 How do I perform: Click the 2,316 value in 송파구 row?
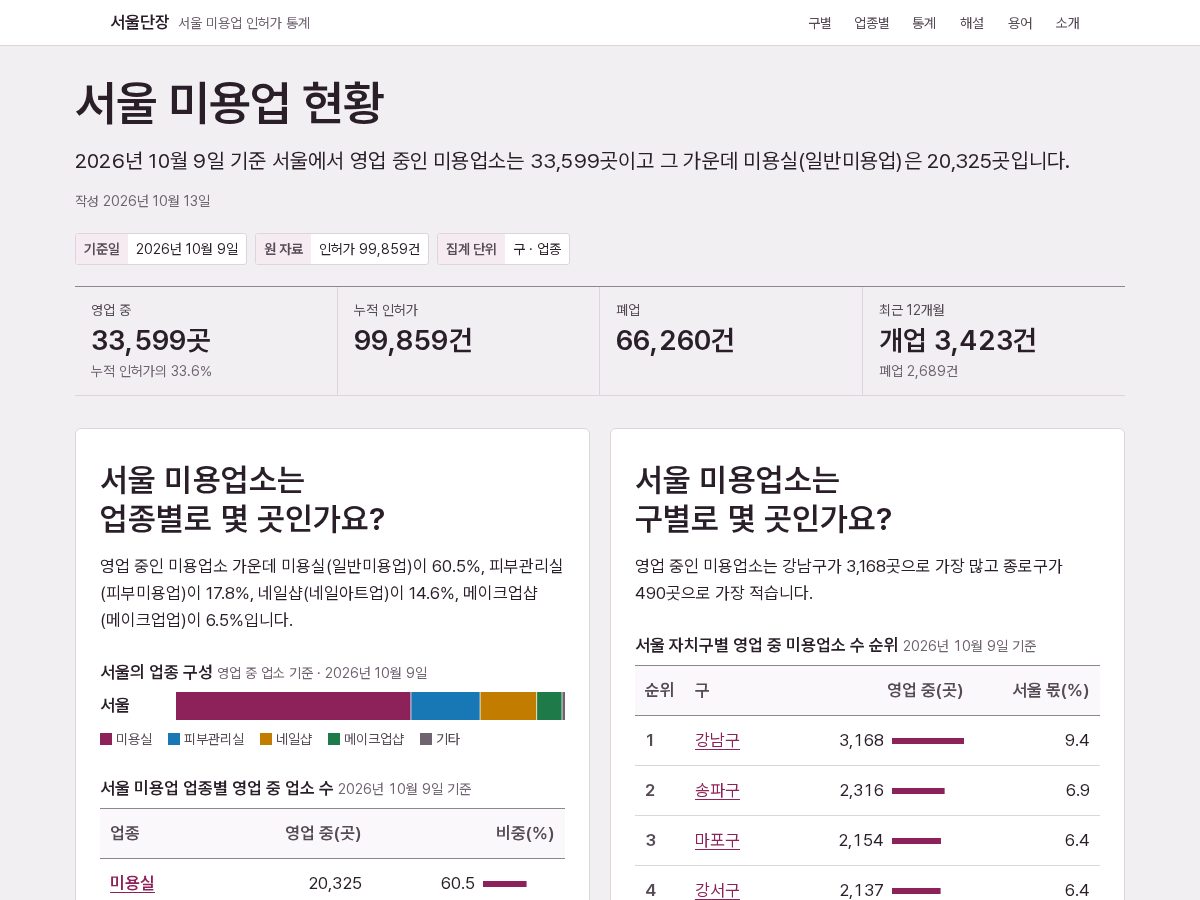(862, 790)
